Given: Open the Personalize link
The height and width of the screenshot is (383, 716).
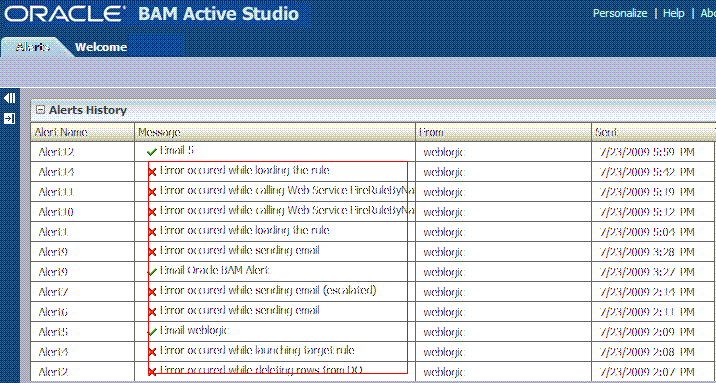Looking at the screenshot, I should pos(620,13).
